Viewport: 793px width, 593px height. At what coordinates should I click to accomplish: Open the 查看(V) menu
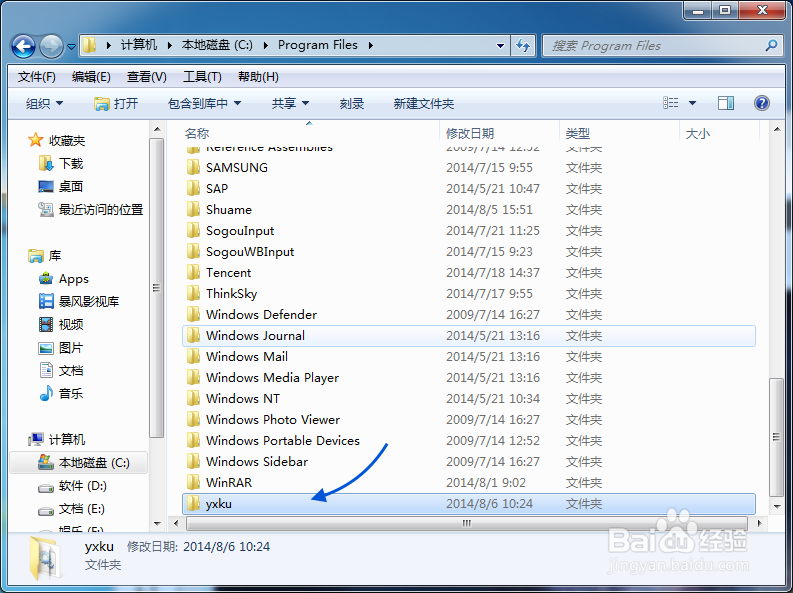point(146,77)
